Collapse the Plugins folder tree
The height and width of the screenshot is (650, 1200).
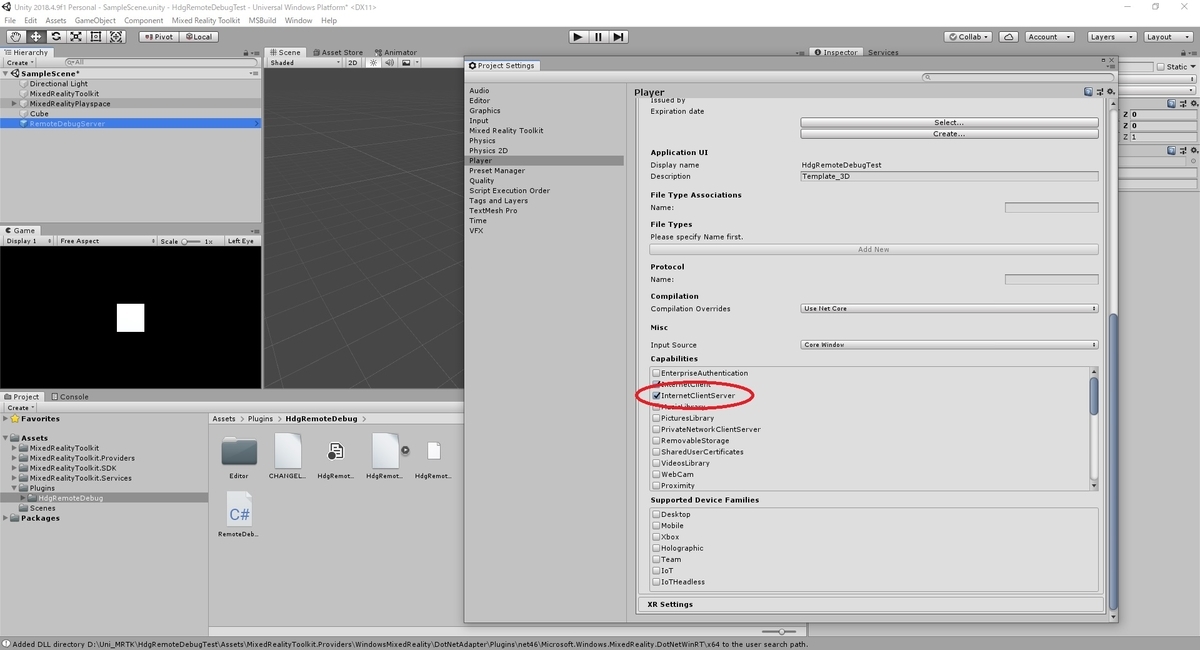click(x=14, y=488)
